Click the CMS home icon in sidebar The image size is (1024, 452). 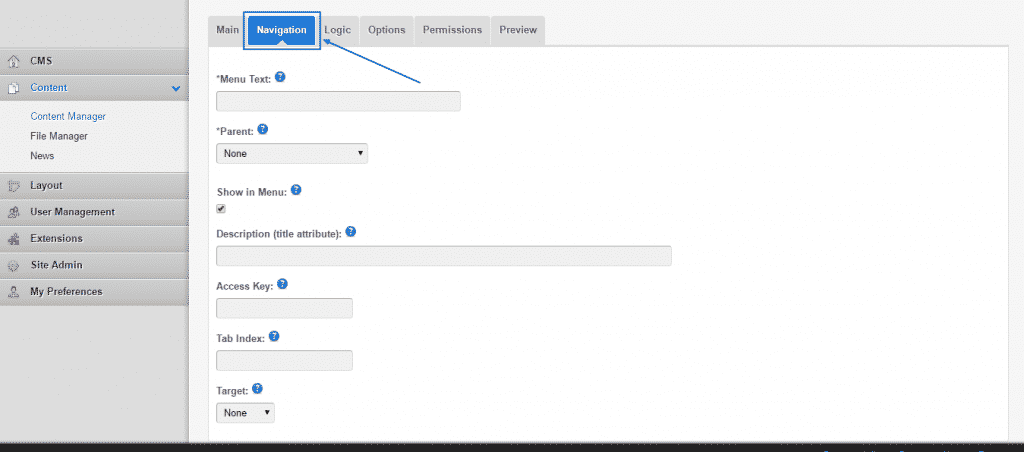pyautogui.click(x=13, y=61)
